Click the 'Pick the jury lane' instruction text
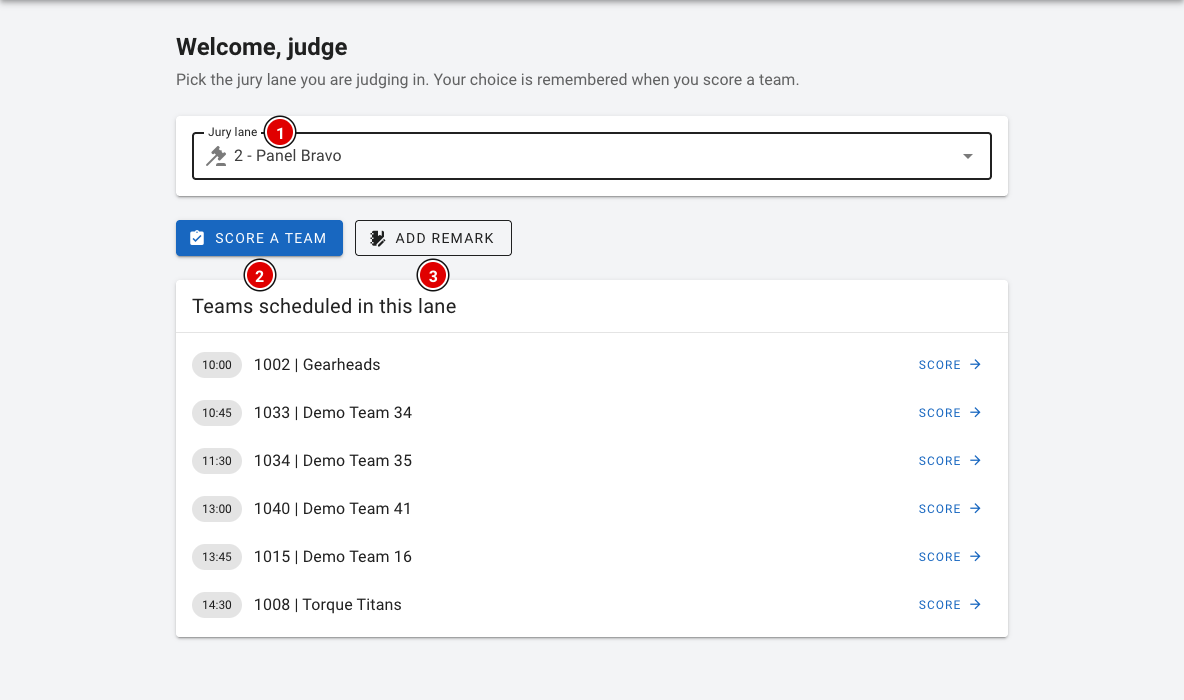 pyautogui.click(x=487, y=80)
